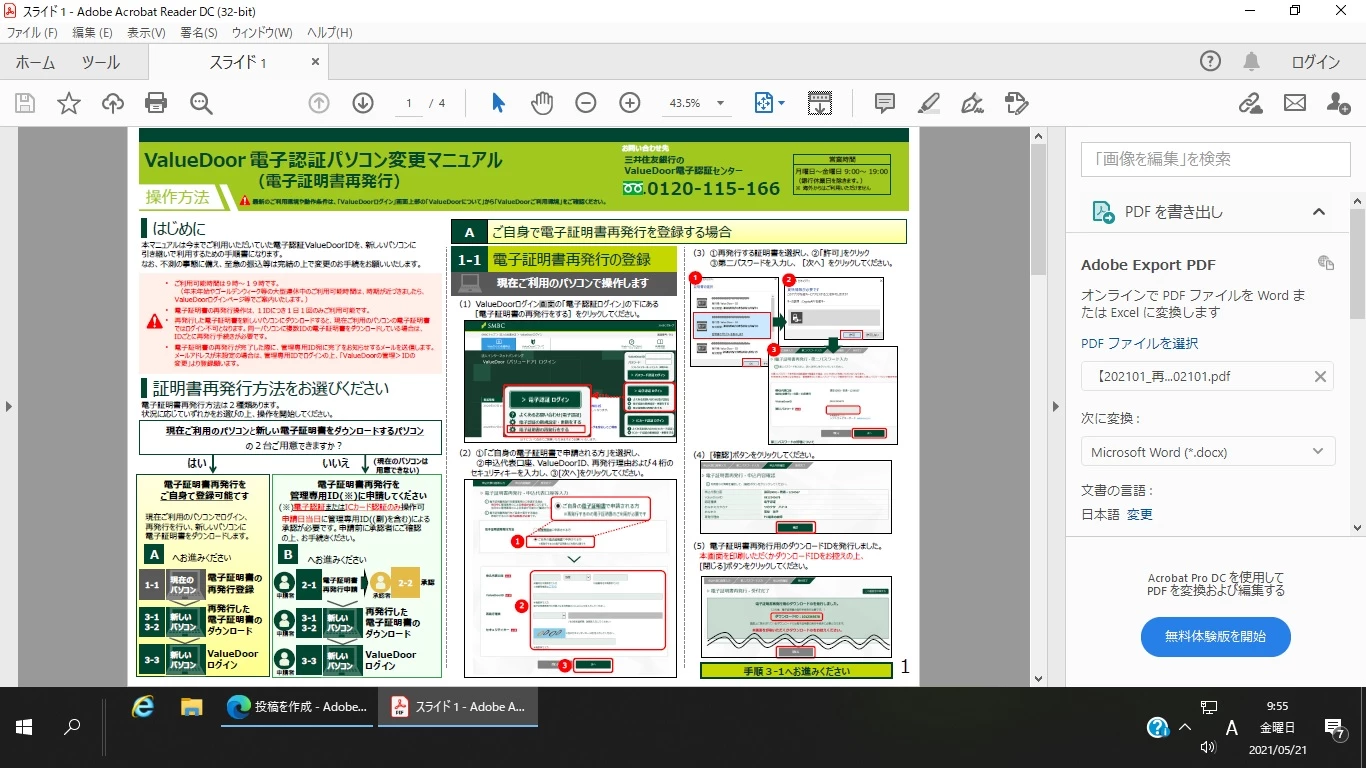Remove selected PDF file with X
This screenshot has height=768, width=1366.
coord(1320,376)
